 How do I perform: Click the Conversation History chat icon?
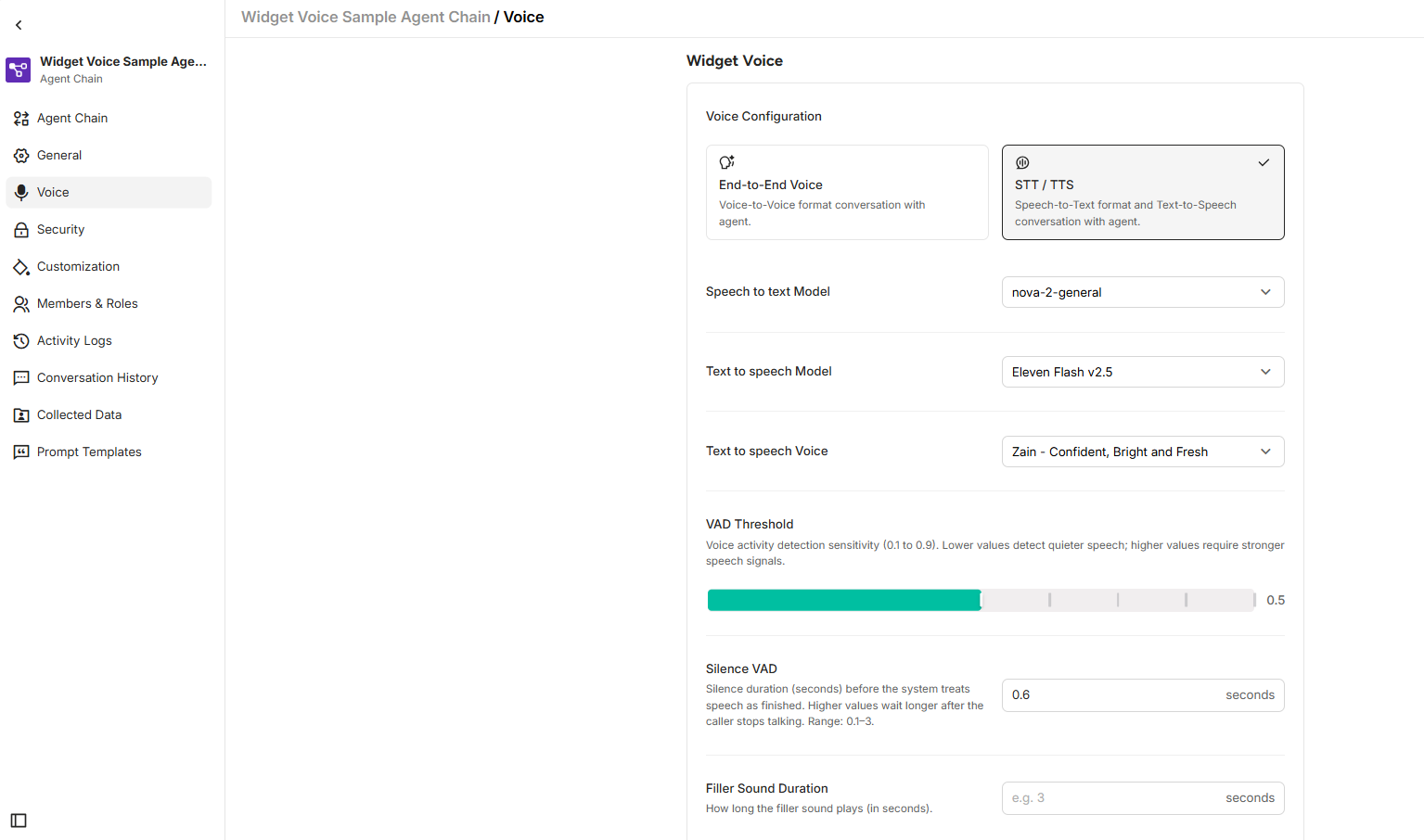pos(21,378)
